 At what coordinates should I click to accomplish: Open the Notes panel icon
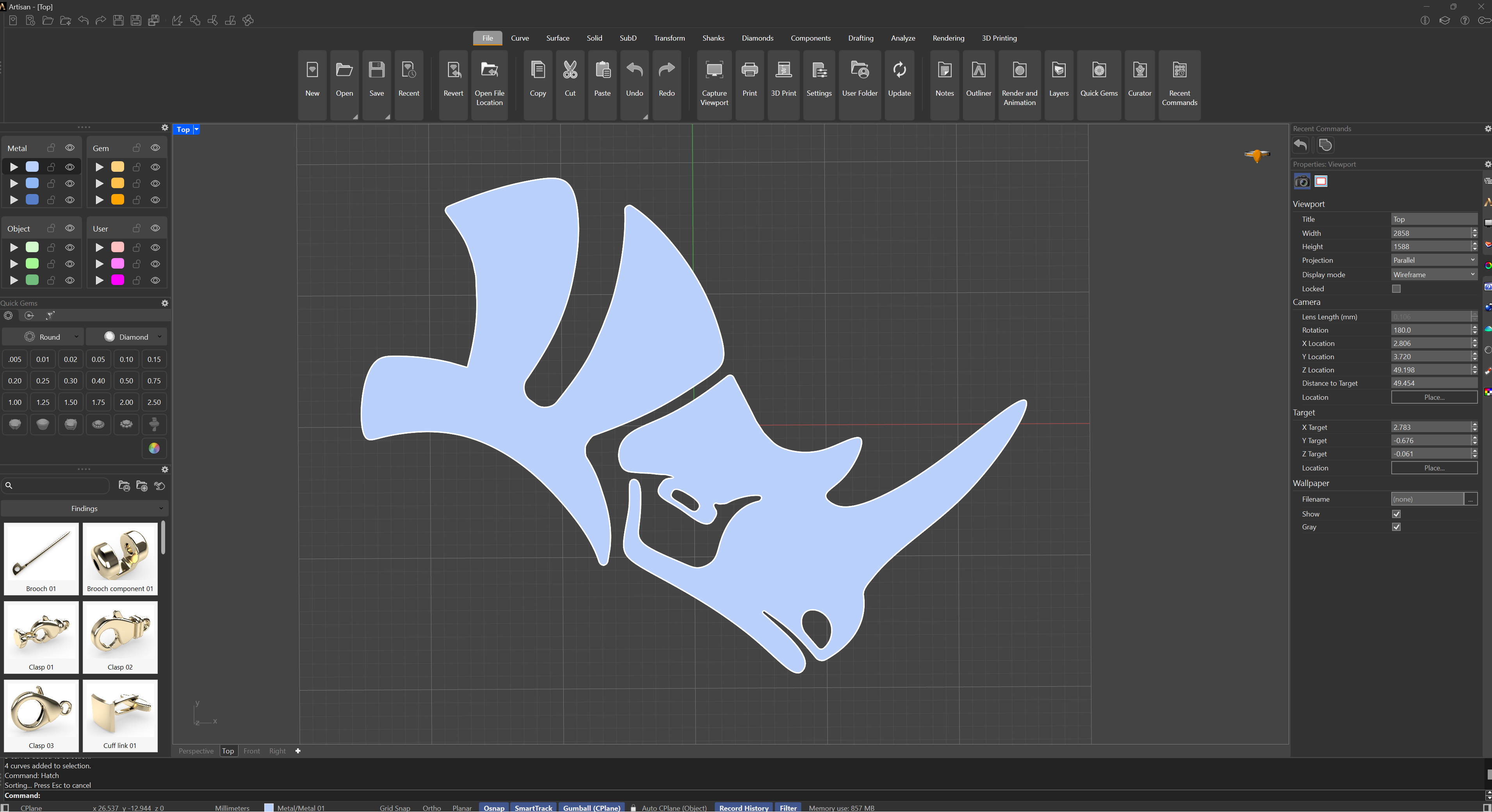pyautogui.click(x=945, y=71)
